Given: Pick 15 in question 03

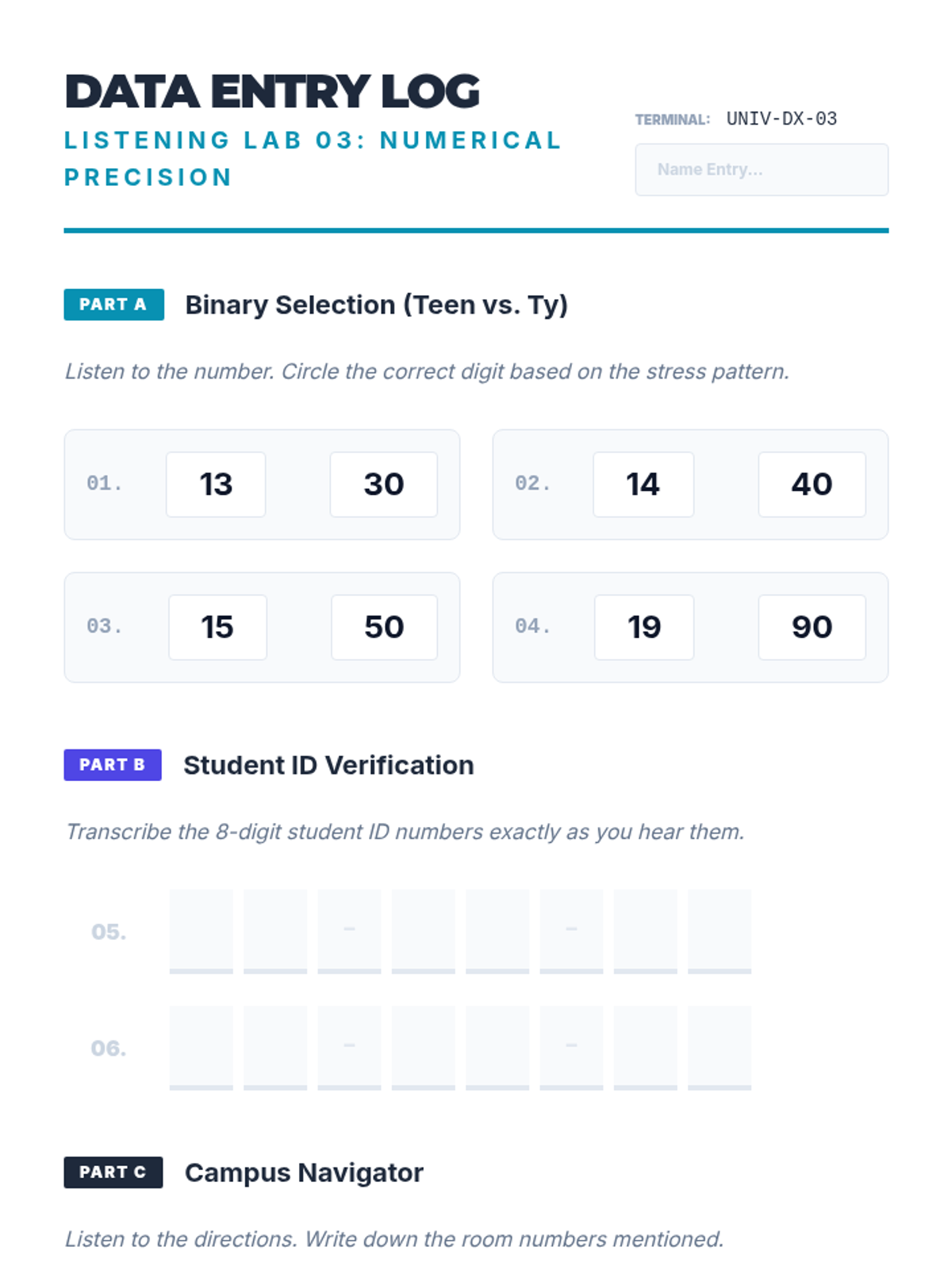Looking at the screenshot, I should pyautogui.click(x=217, y=627).
